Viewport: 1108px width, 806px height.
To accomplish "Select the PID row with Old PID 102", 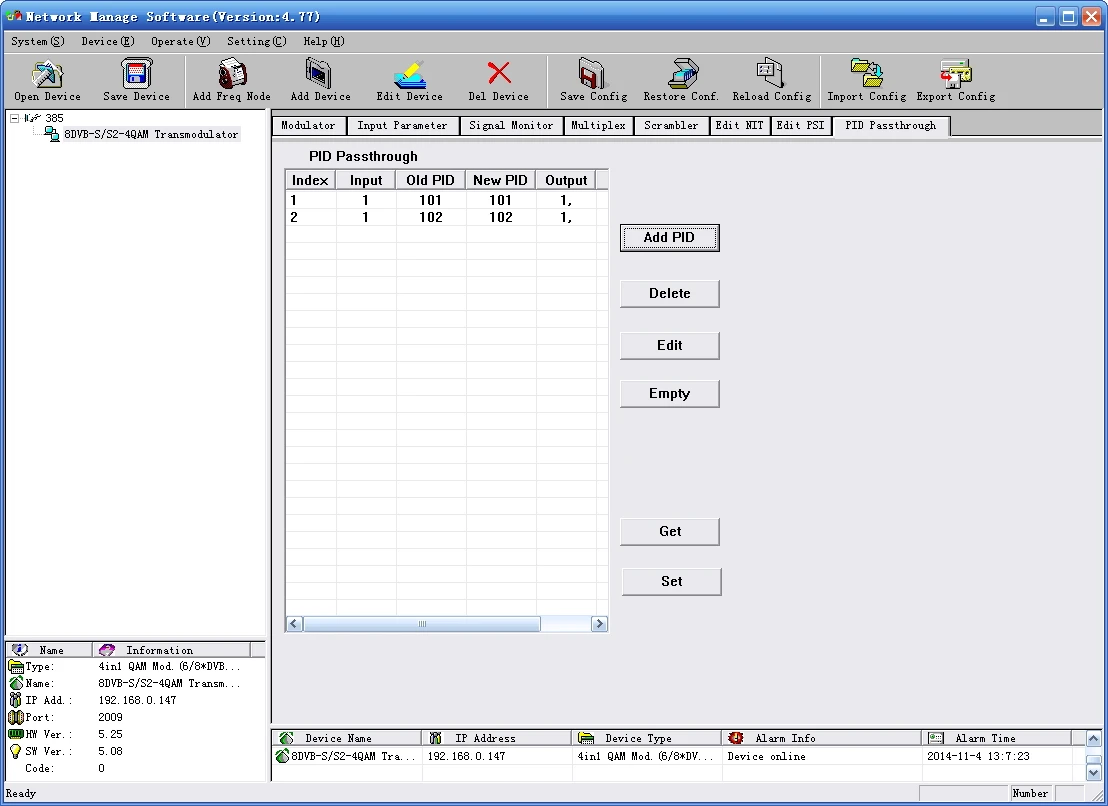I will point(430,217).
